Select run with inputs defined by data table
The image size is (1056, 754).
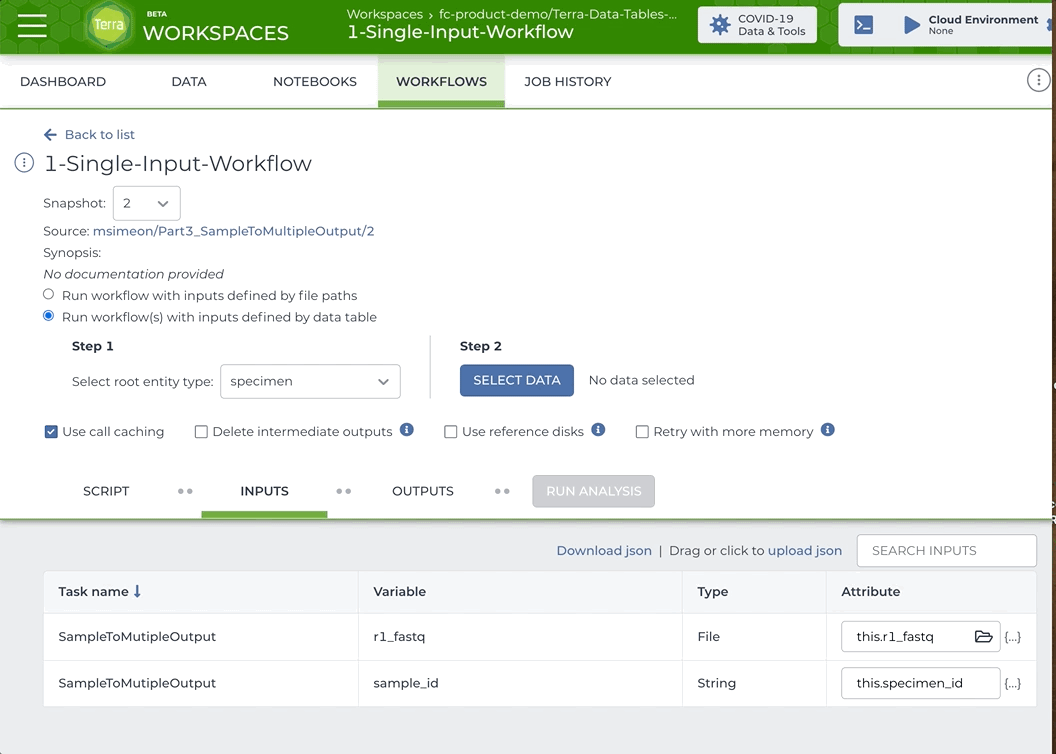[48, 316]
